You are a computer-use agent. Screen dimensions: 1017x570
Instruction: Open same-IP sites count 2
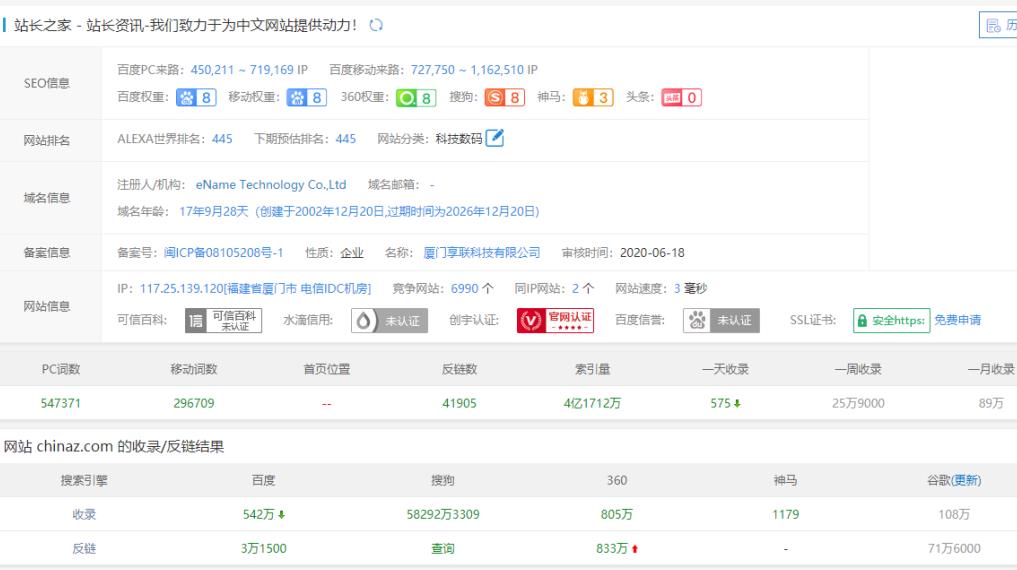tap(575, 289)
